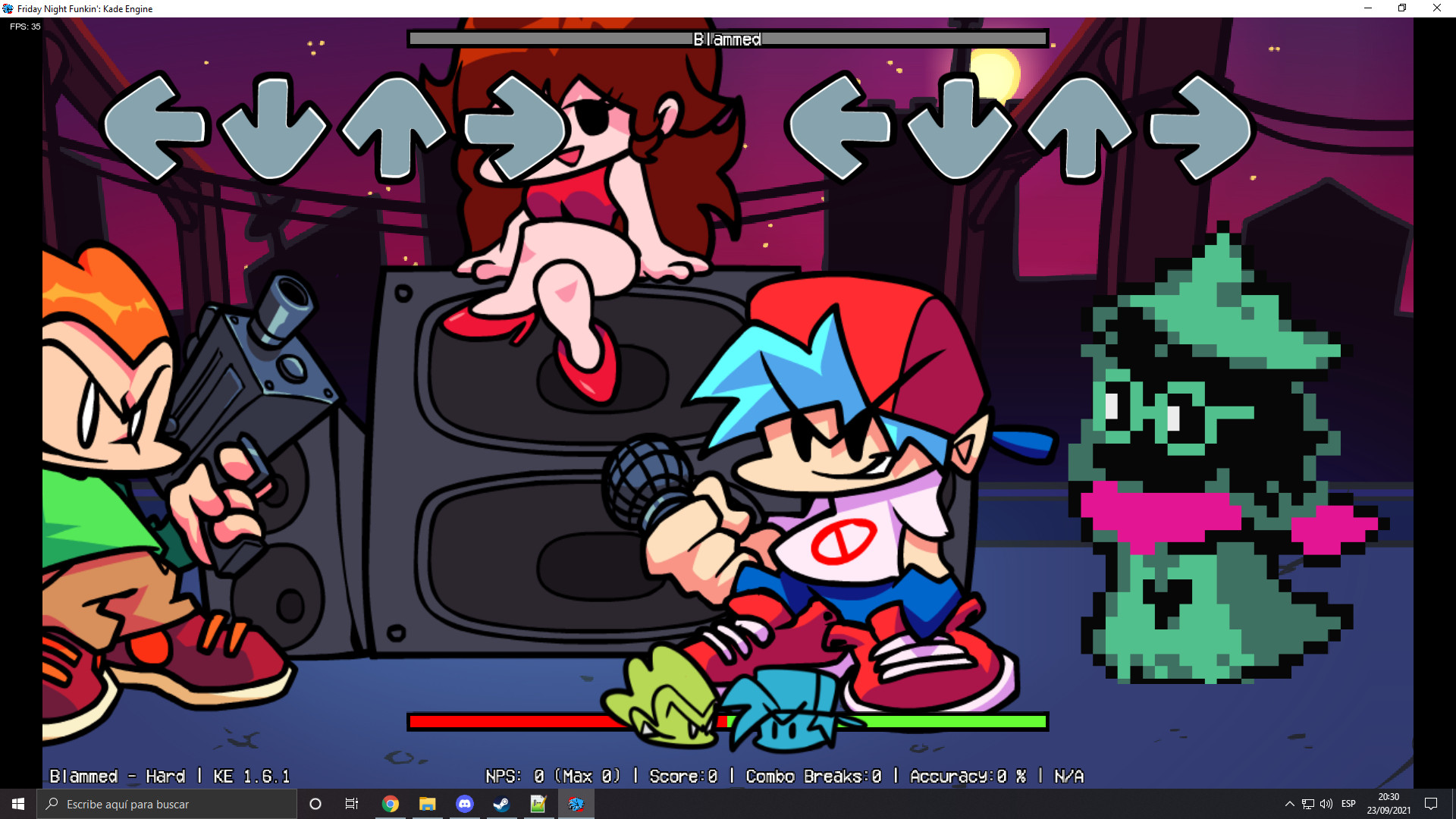Screen dimensions: 1456x819
Task: Click the 'NPS: 0 (Max 0)' text
Action: pos(553,776)
